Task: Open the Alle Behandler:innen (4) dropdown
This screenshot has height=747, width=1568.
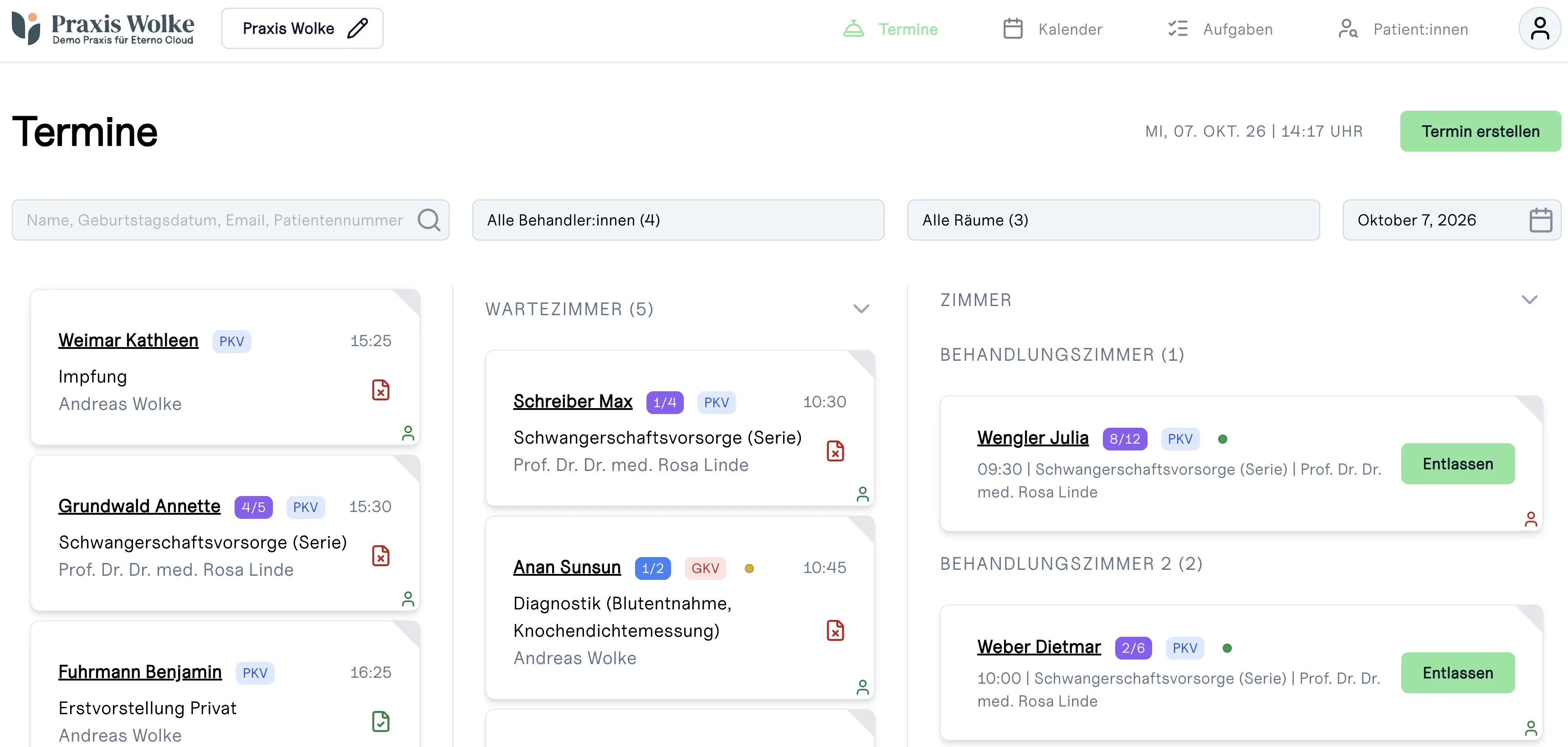Action: pyautogui.click(x=678, y=220)
